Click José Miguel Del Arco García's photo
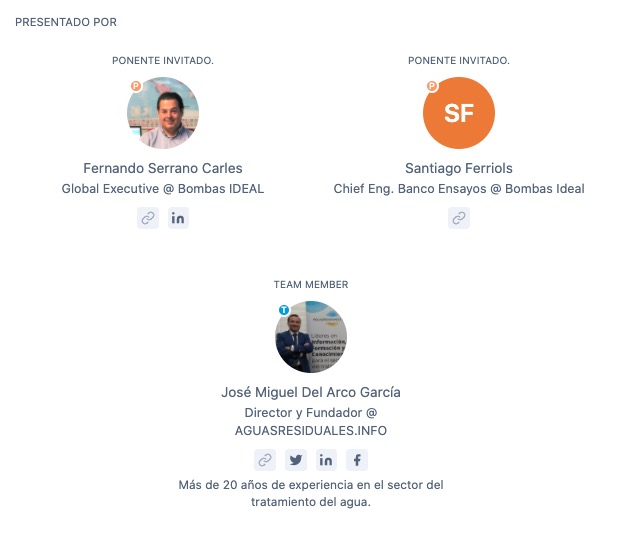 pos(311,337)
